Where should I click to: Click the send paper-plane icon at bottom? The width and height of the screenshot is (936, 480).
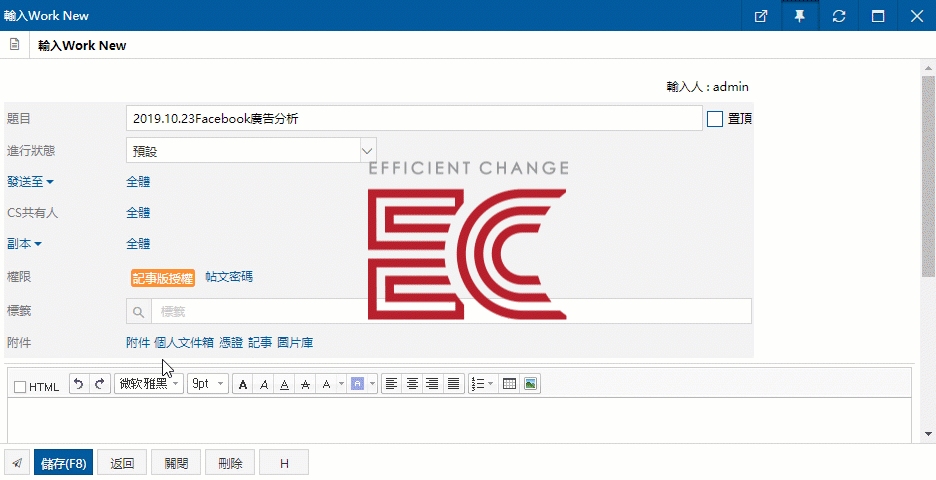pyautogui.click(x=17, y=463)
